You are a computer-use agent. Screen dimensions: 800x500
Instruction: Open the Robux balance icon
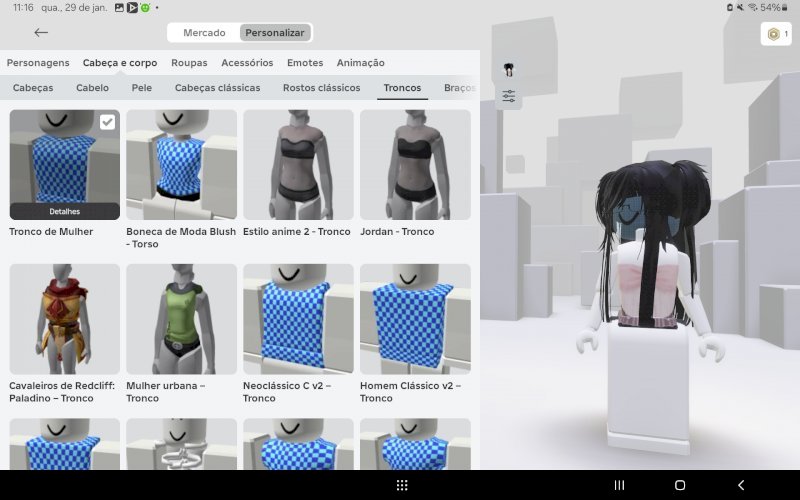point(775,34)
